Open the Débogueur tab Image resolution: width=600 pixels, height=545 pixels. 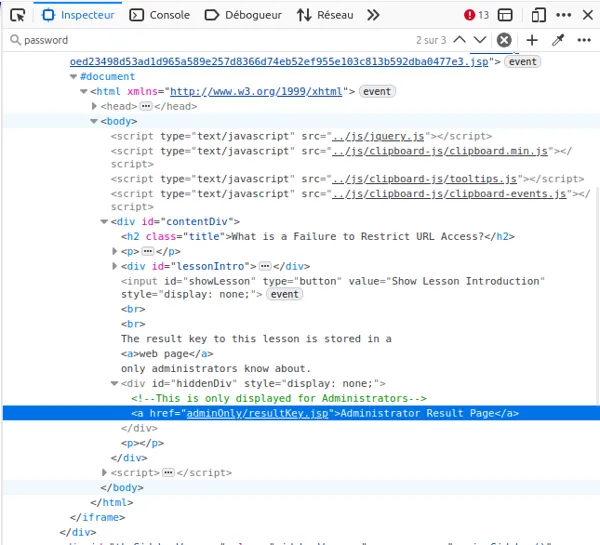[243, 15]
